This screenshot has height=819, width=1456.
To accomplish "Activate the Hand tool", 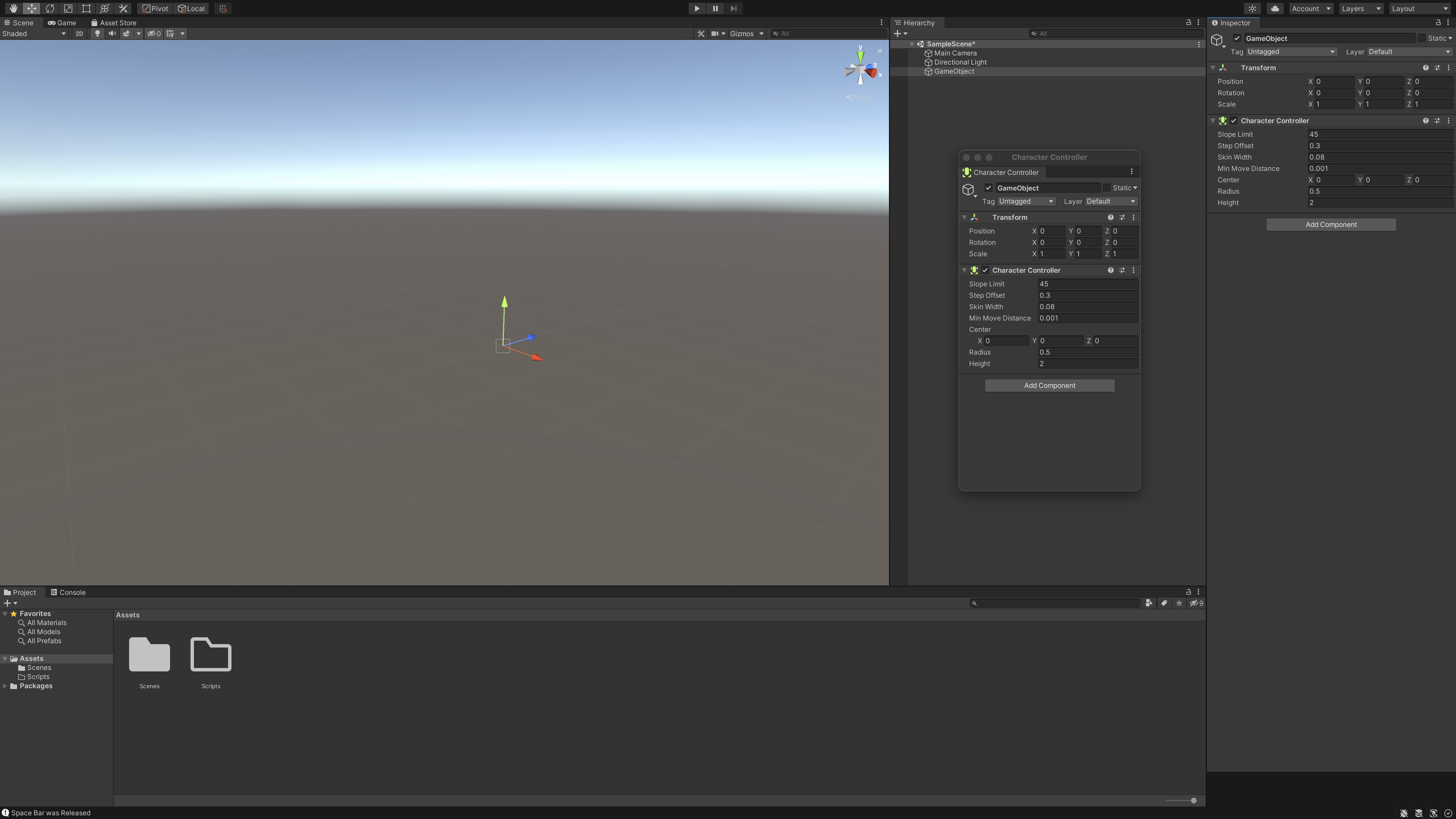I will pyautogui.click(x=13, y=9).
